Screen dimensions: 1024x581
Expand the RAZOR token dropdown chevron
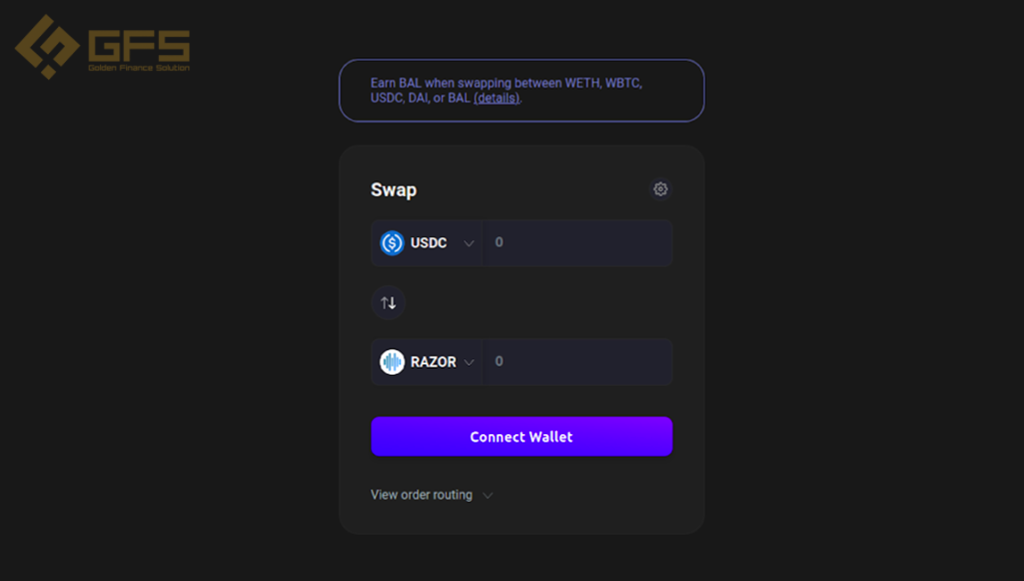[469, 362]
